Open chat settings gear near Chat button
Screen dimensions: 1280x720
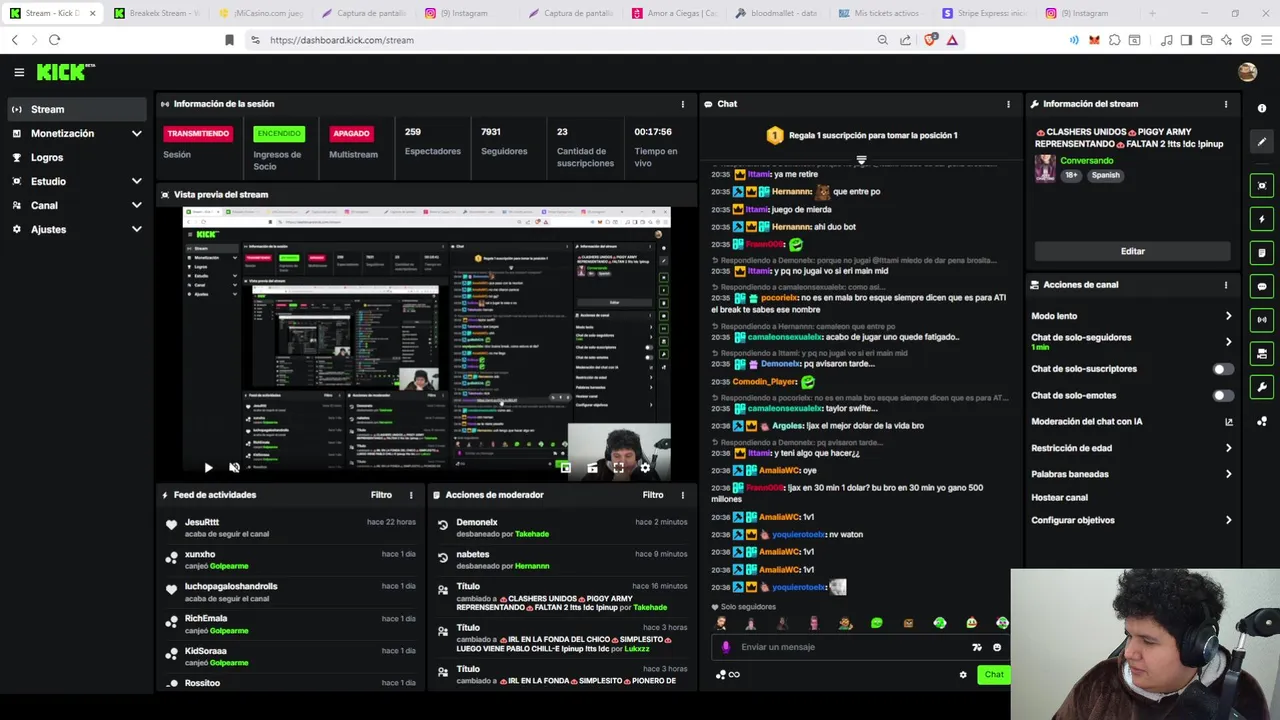(x=963, y=675)
